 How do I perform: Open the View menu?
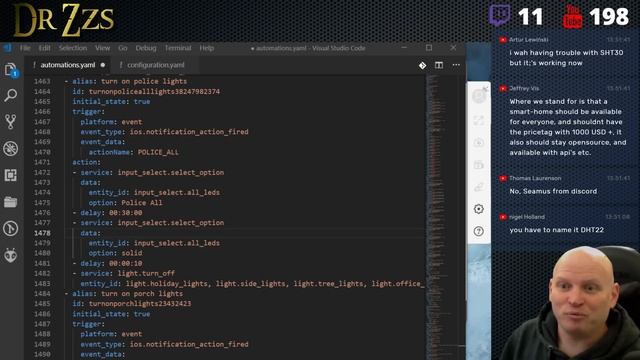click(x=102, y=48)
